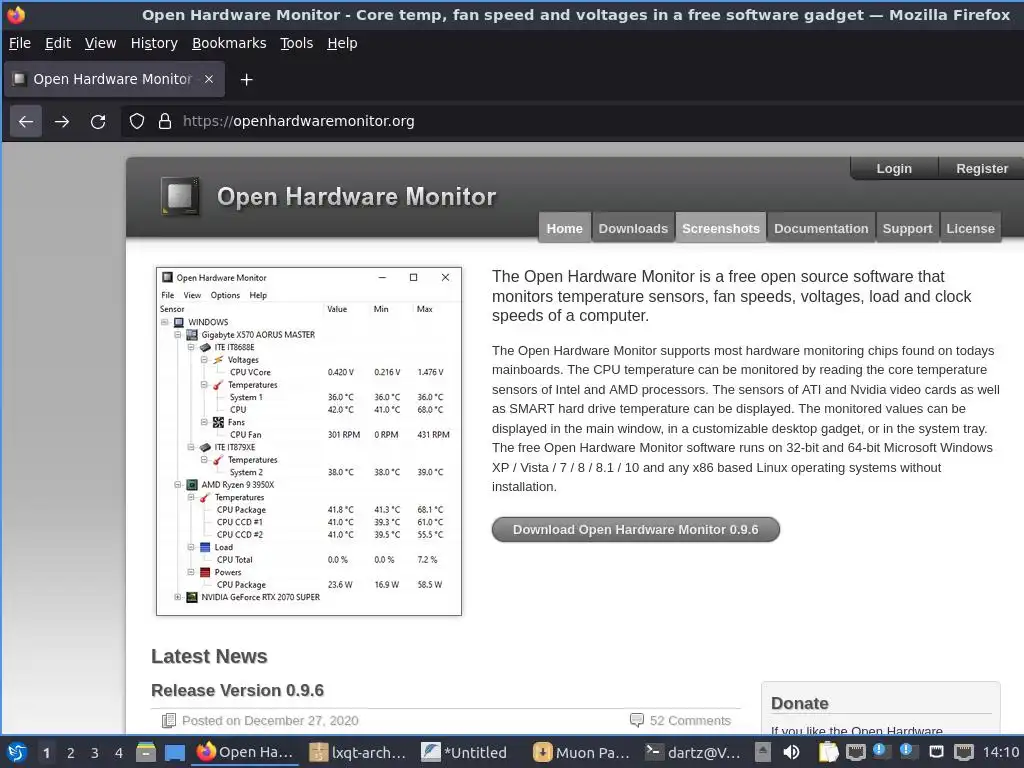Open the Tools menu

click(x=296, y=43)
